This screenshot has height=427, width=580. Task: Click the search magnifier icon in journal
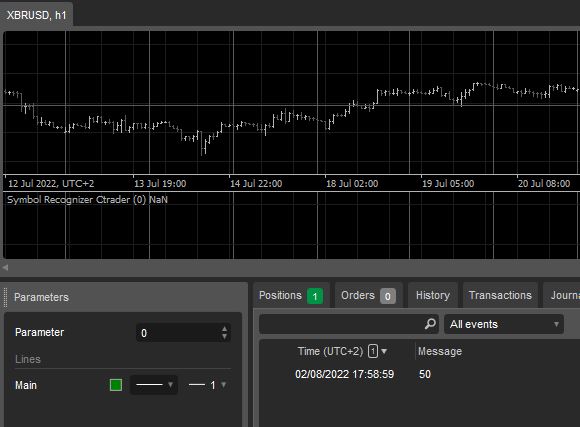tap(430, 324)
